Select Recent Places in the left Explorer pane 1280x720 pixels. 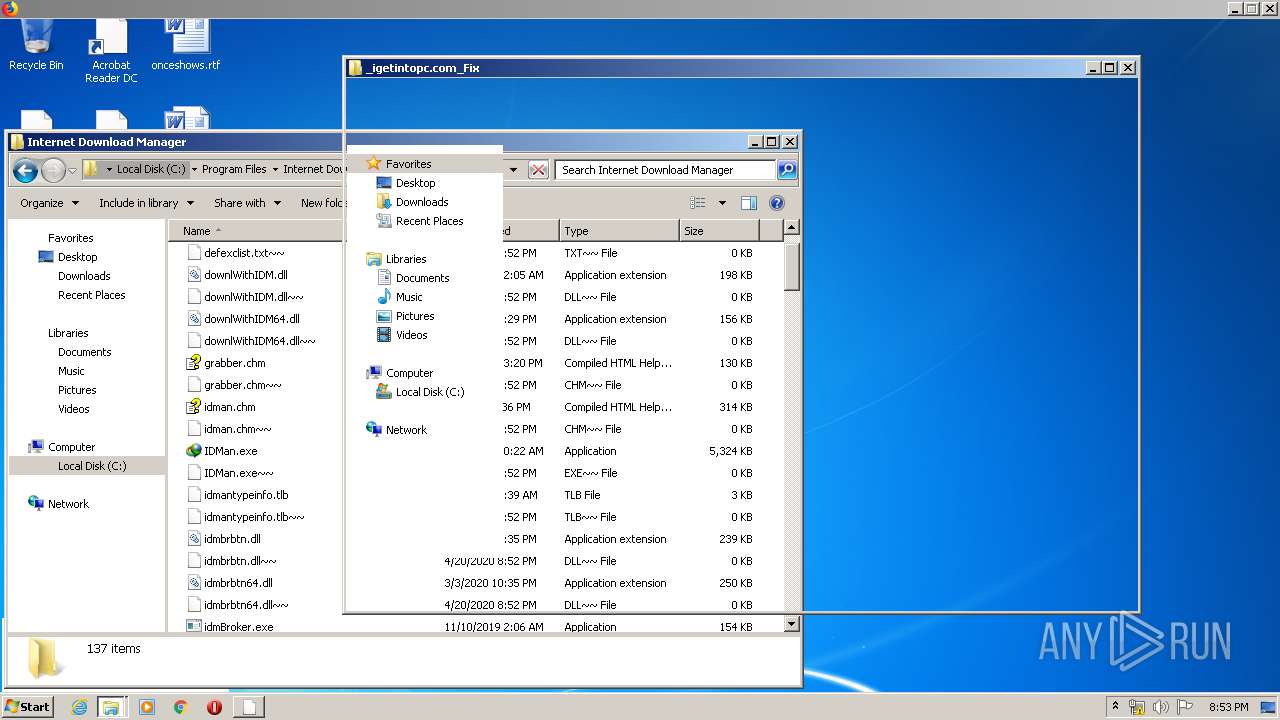click(x=91, y=295)
